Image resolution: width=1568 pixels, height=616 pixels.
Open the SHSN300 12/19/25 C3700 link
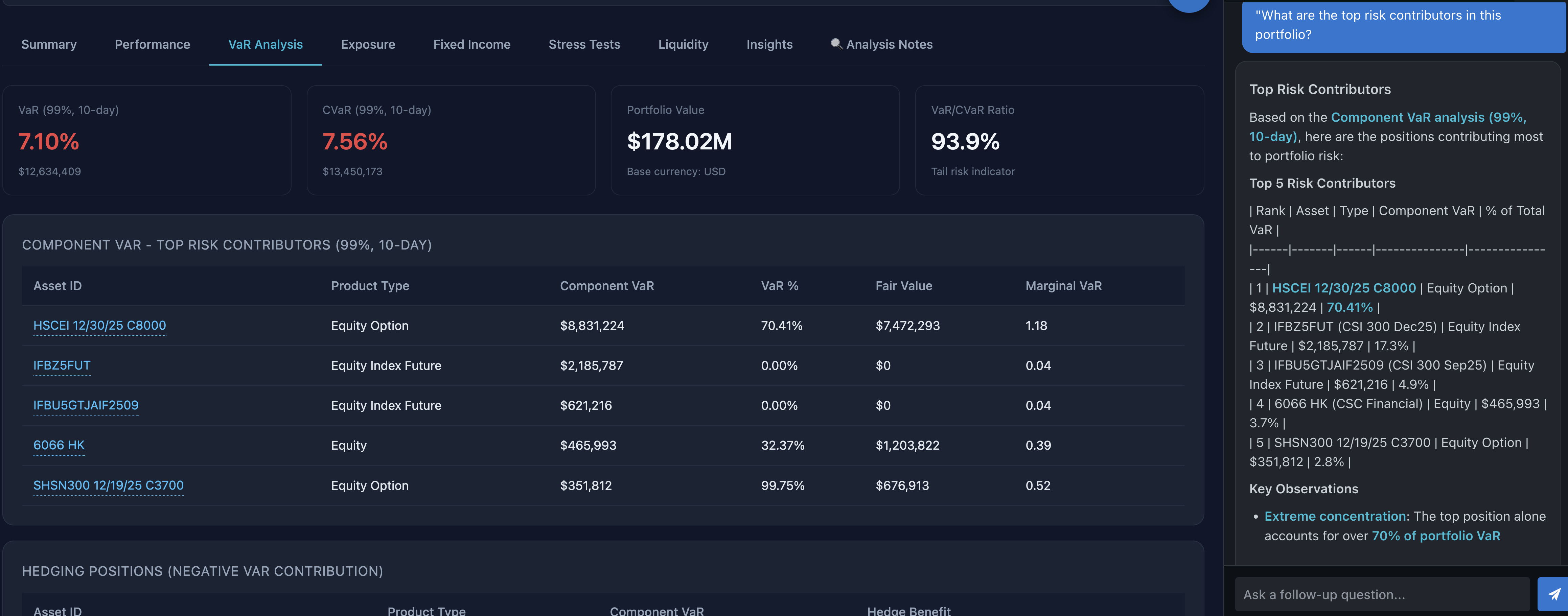[108, 485]
